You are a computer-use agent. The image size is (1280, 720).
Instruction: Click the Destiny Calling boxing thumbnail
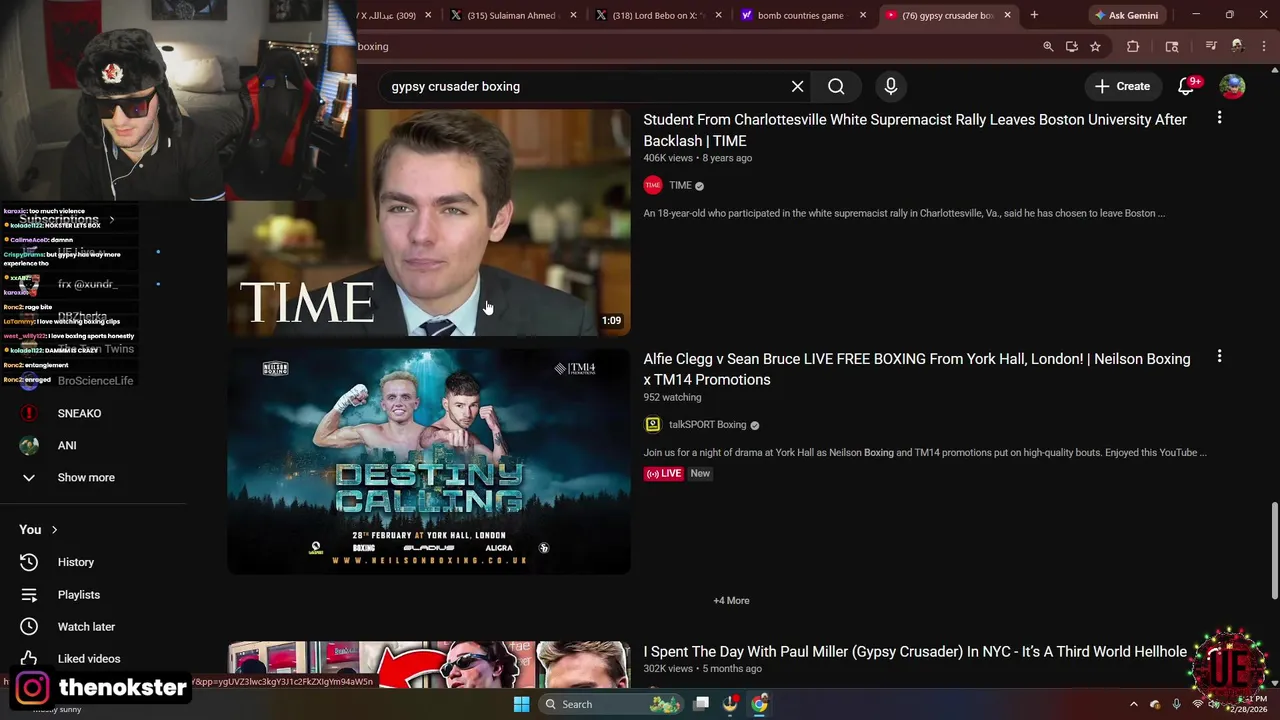[429, 461]
